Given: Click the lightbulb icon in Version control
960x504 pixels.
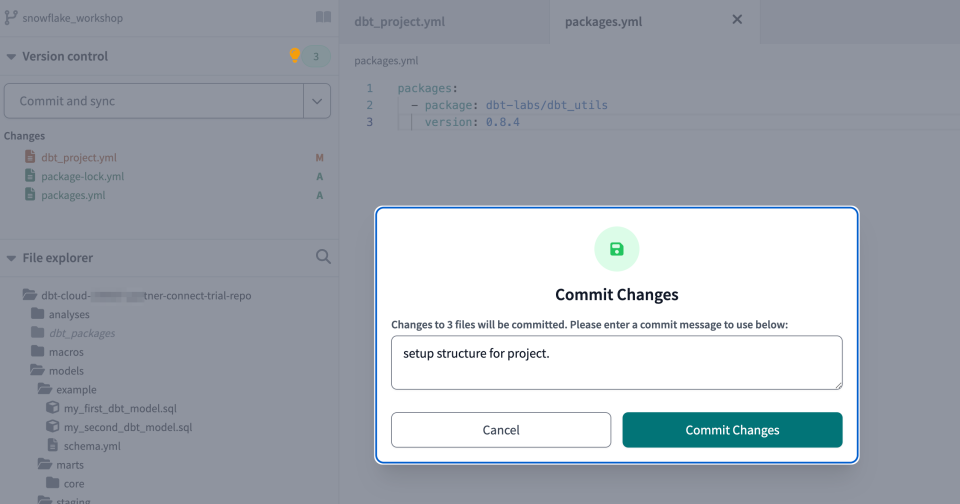Looking at the screenshot, I should click(x=294, y=56).
